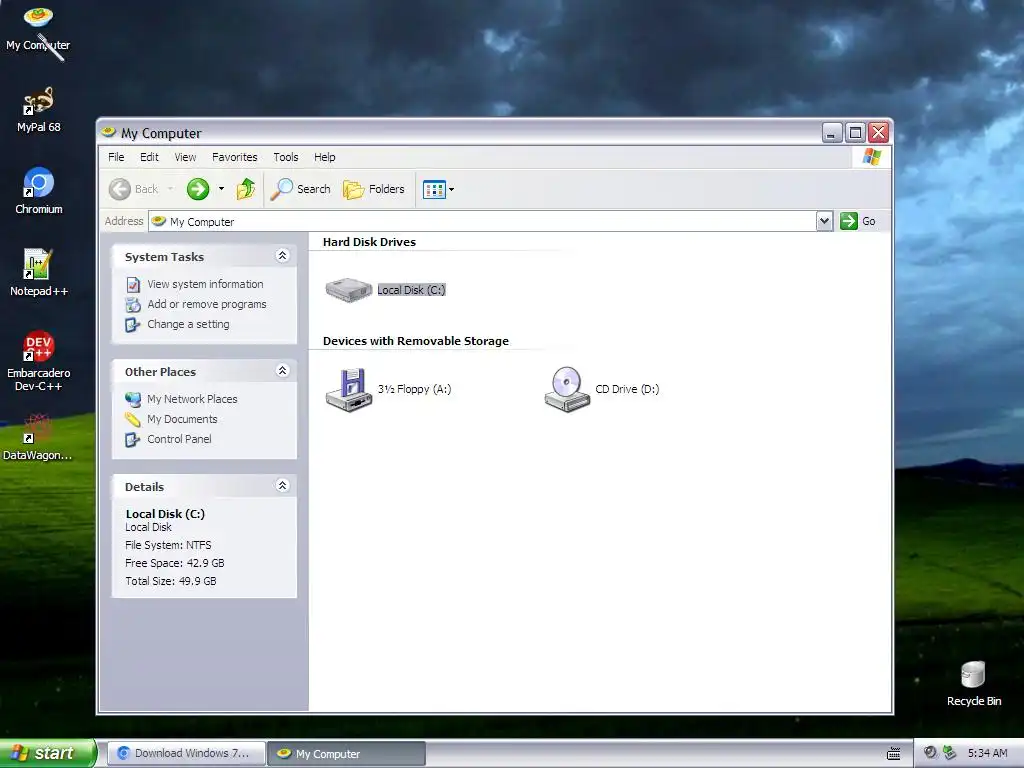This screenshot has width=1024, height=768.
Task: Select Embarcadero Dev-C++ desktop shortcut
Action: [39, 361]
